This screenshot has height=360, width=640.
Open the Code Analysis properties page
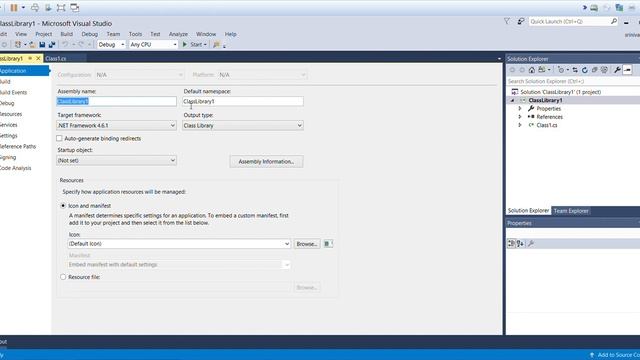pos(16,168)
